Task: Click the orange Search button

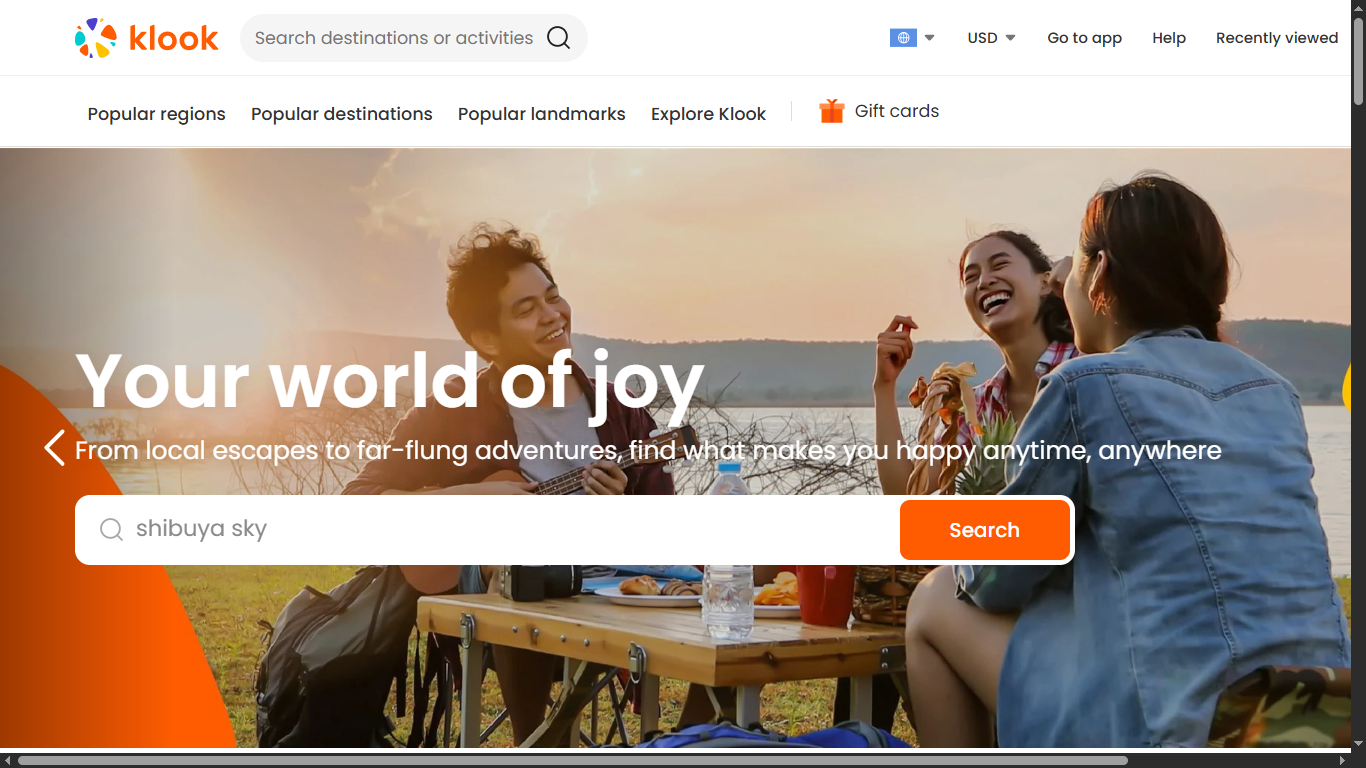Action: (x=985, y=530)
